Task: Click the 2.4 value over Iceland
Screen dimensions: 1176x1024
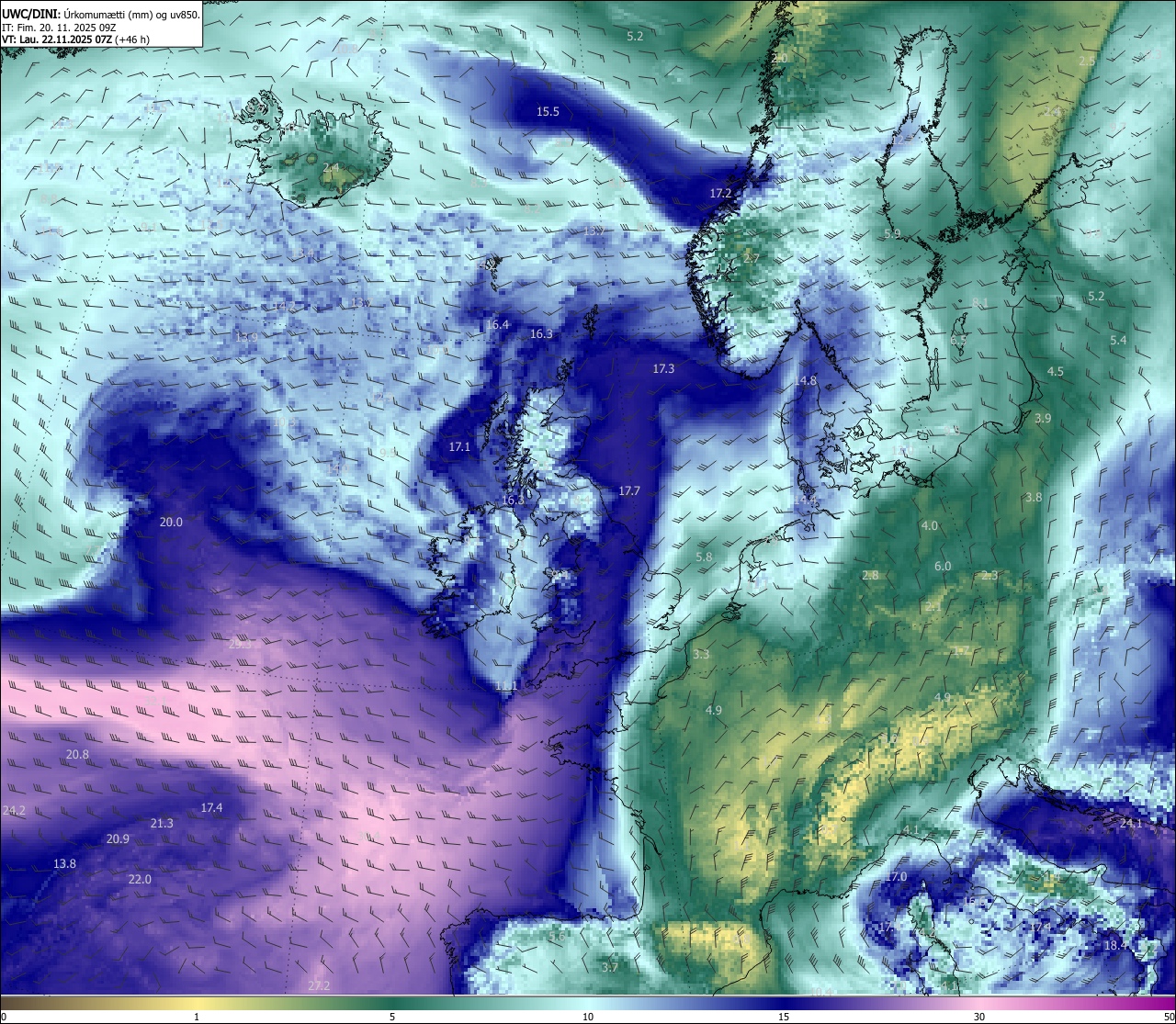Action: [330, 167]
